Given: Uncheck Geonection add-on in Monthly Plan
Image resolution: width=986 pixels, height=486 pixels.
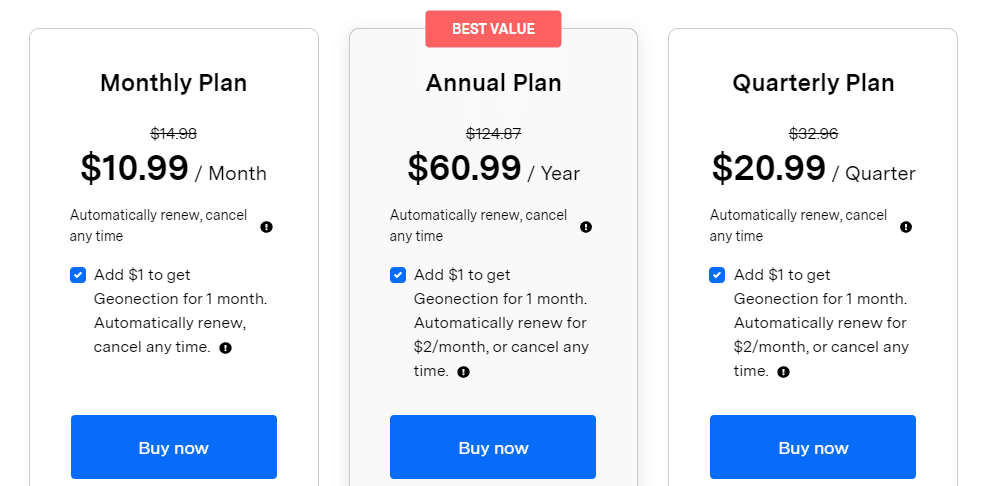Looking at the screenshot, I should point(78,275).
